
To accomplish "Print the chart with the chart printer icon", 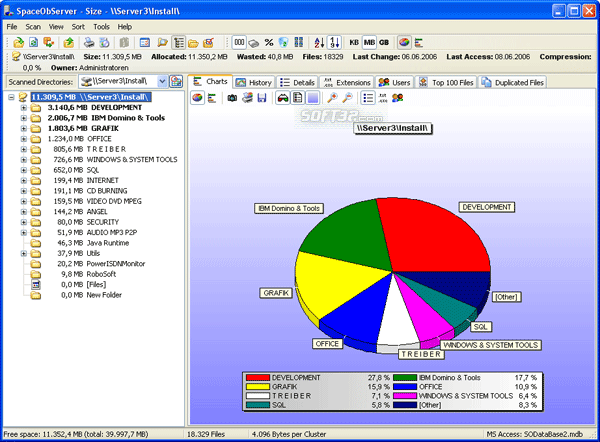I will (x=247, y=98).
